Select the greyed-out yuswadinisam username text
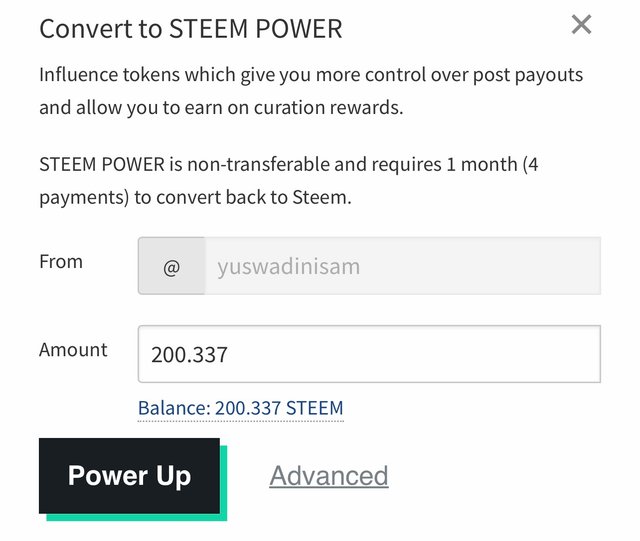The image size is (640, 541). [288, 267]
